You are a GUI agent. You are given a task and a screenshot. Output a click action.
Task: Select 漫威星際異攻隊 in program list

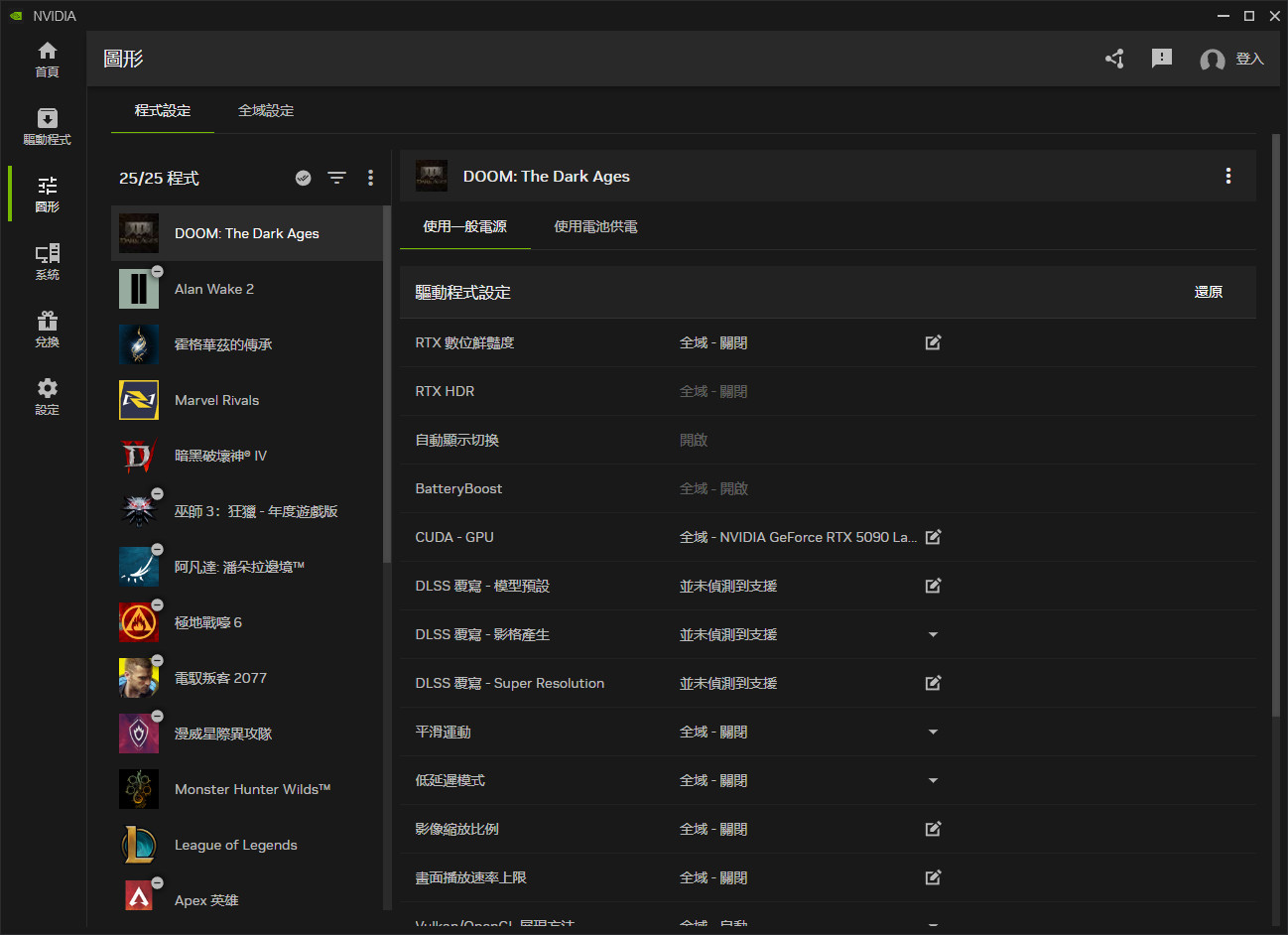point(246,734)
